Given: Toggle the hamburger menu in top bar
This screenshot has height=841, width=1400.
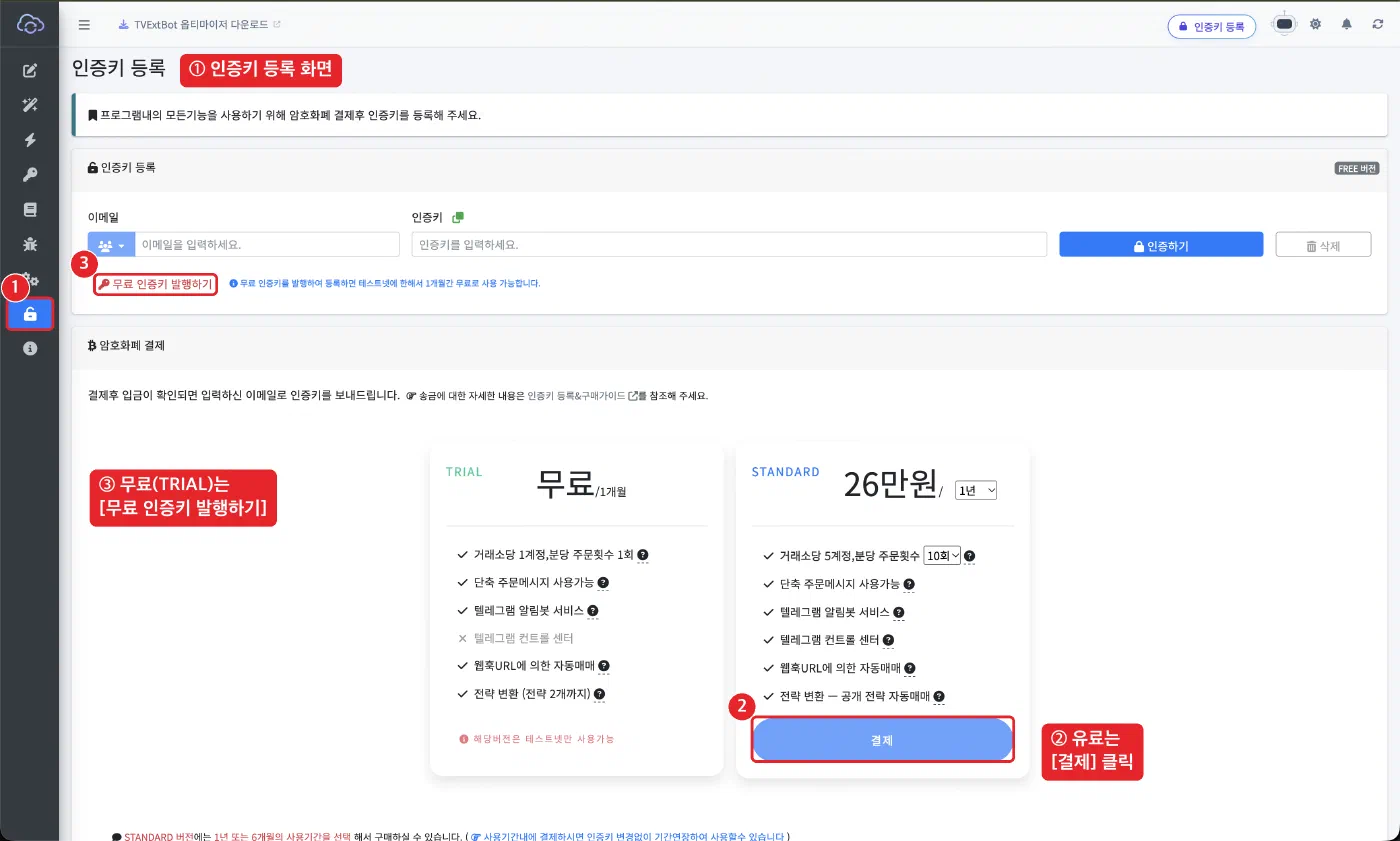Looking at the screenshot, I should tap(84, 25).
